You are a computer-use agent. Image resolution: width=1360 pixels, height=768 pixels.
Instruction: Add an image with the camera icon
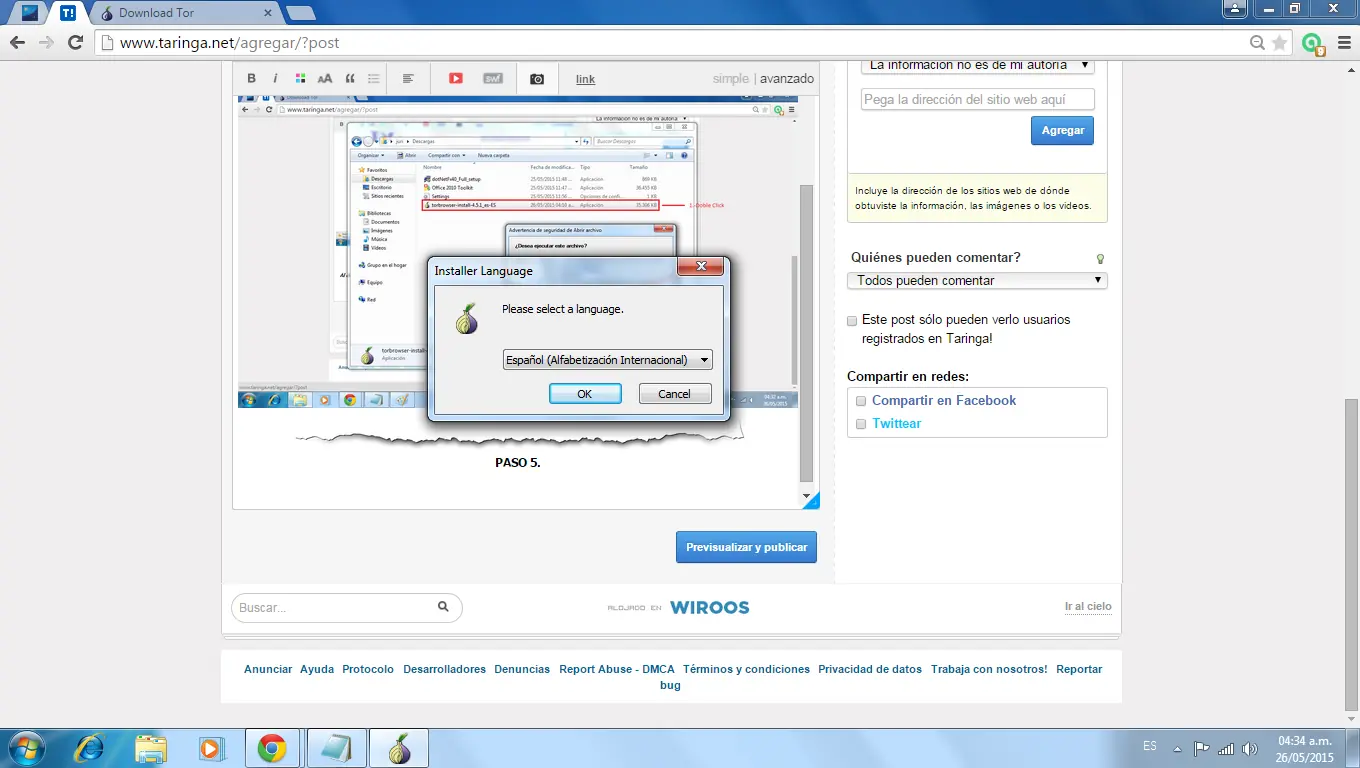[x=537, y=78]
